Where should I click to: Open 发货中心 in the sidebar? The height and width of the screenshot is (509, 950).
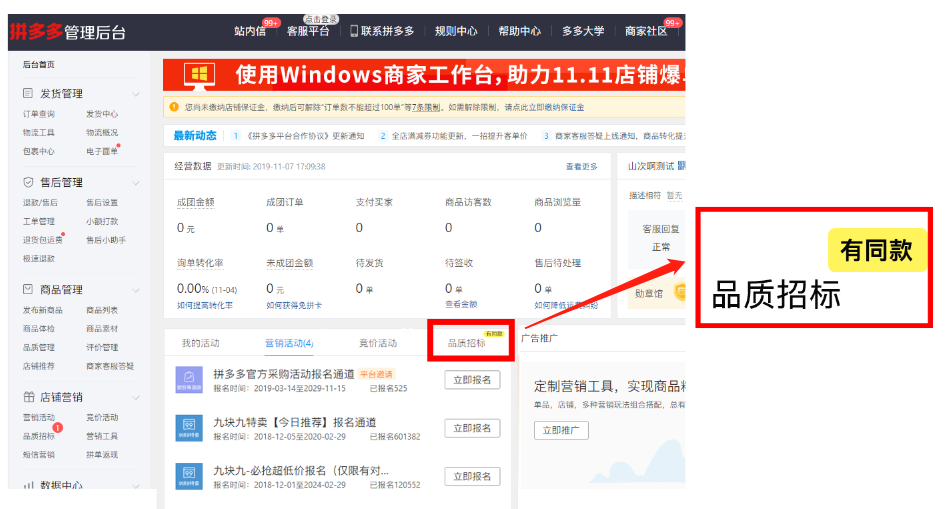102,114
